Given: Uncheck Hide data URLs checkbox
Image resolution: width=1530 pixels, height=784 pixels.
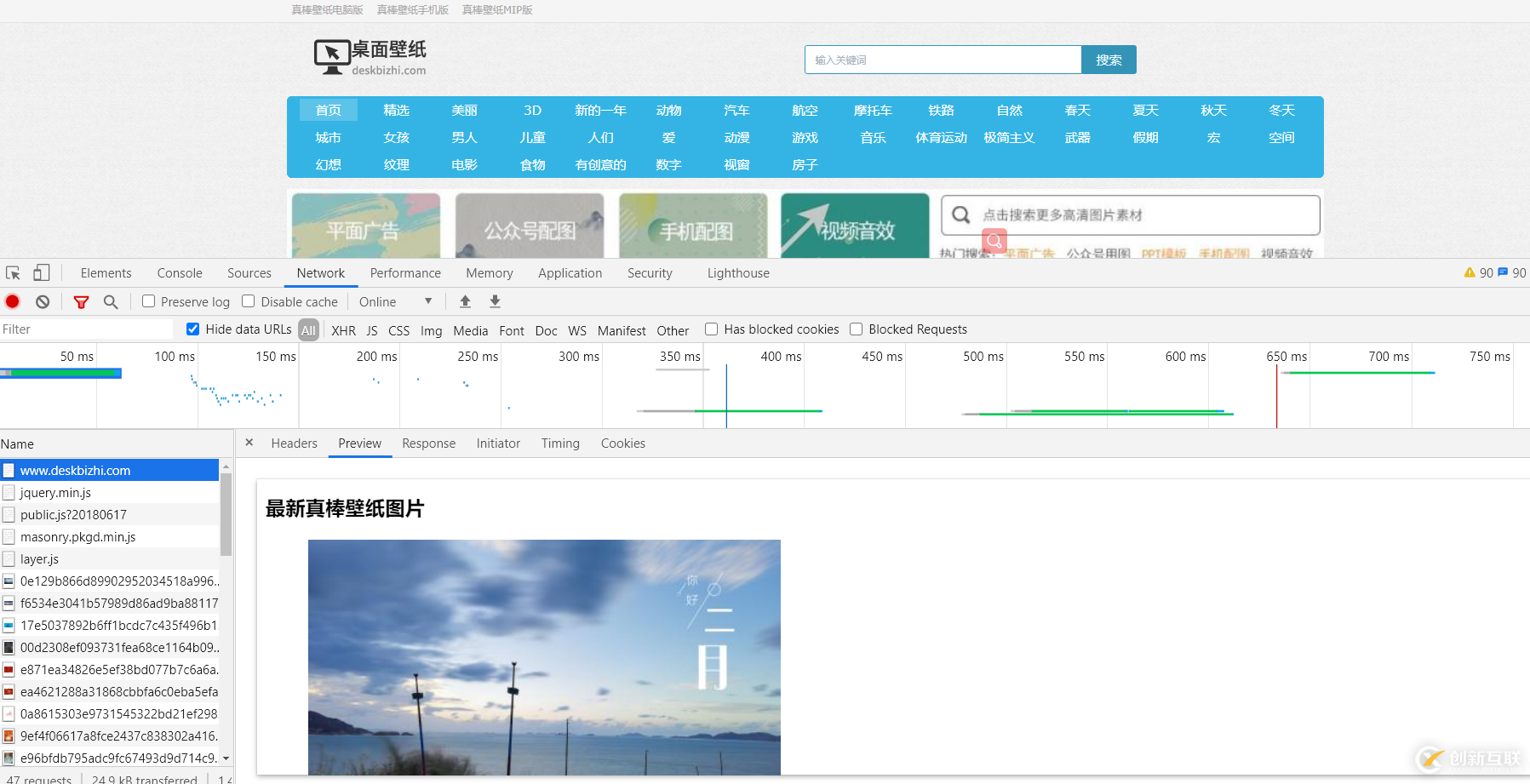Looking at the screenshot, I should 193,329.
